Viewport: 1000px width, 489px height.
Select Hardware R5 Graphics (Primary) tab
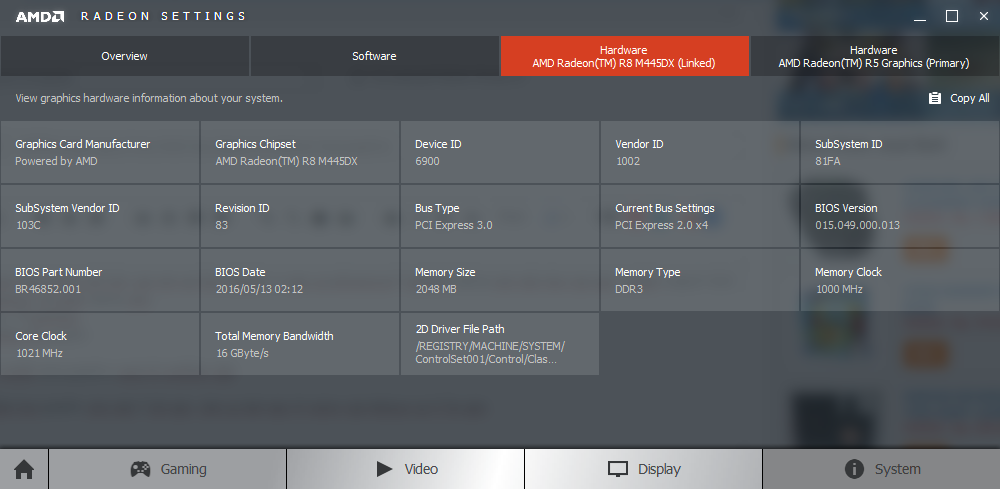click(874, 56)
